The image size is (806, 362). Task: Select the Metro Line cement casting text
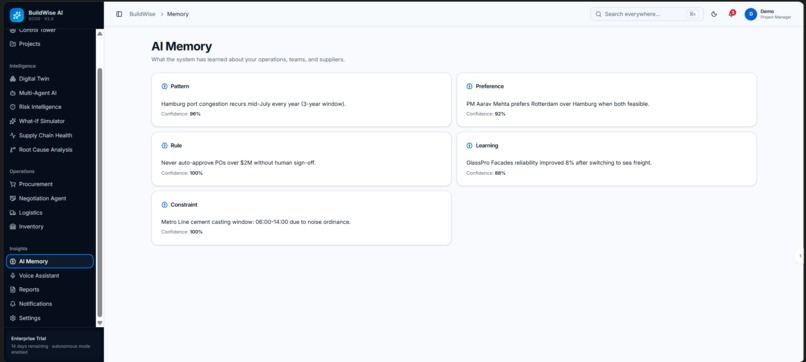256,222
